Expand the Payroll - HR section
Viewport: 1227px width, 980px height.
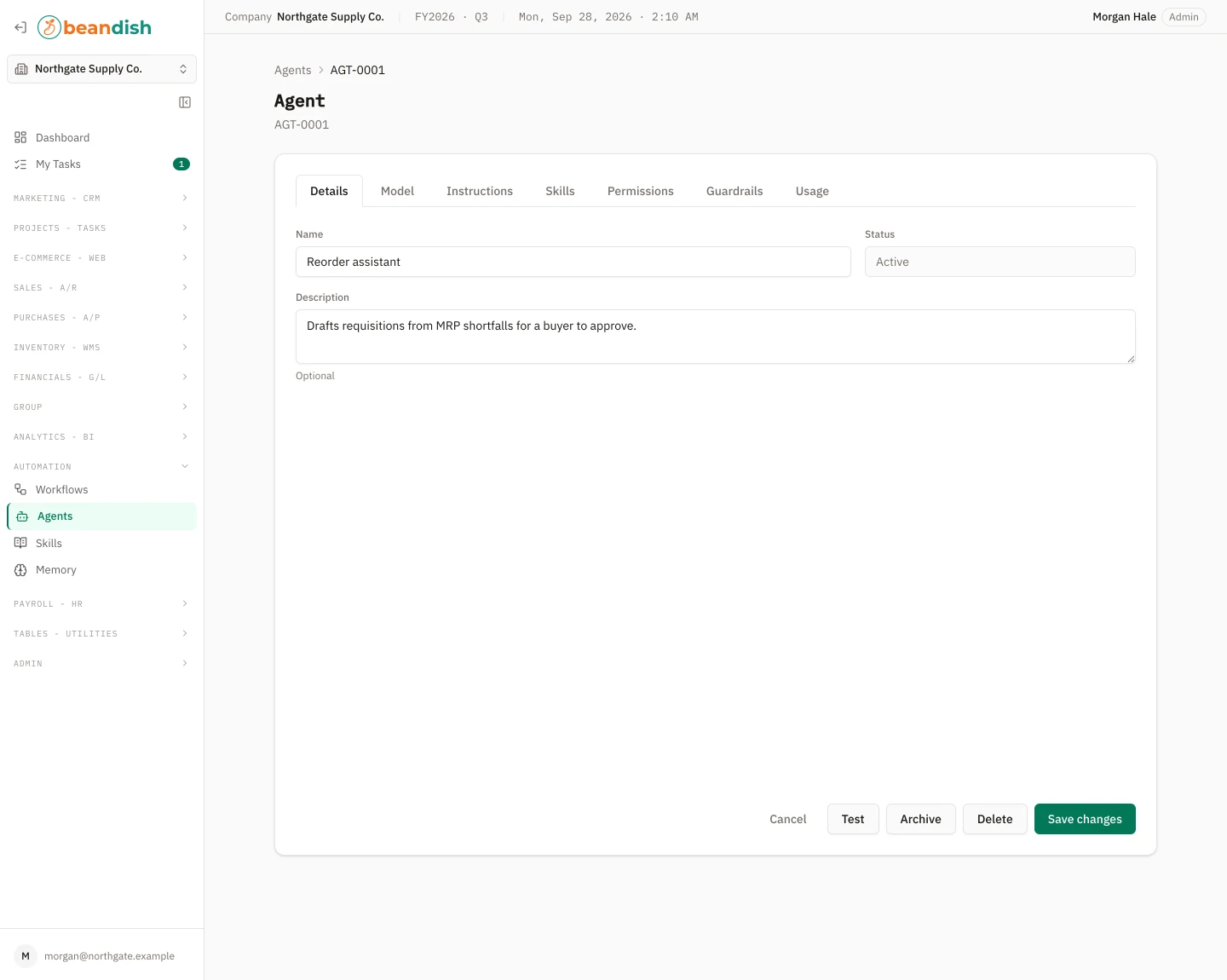tap(102, 604)
